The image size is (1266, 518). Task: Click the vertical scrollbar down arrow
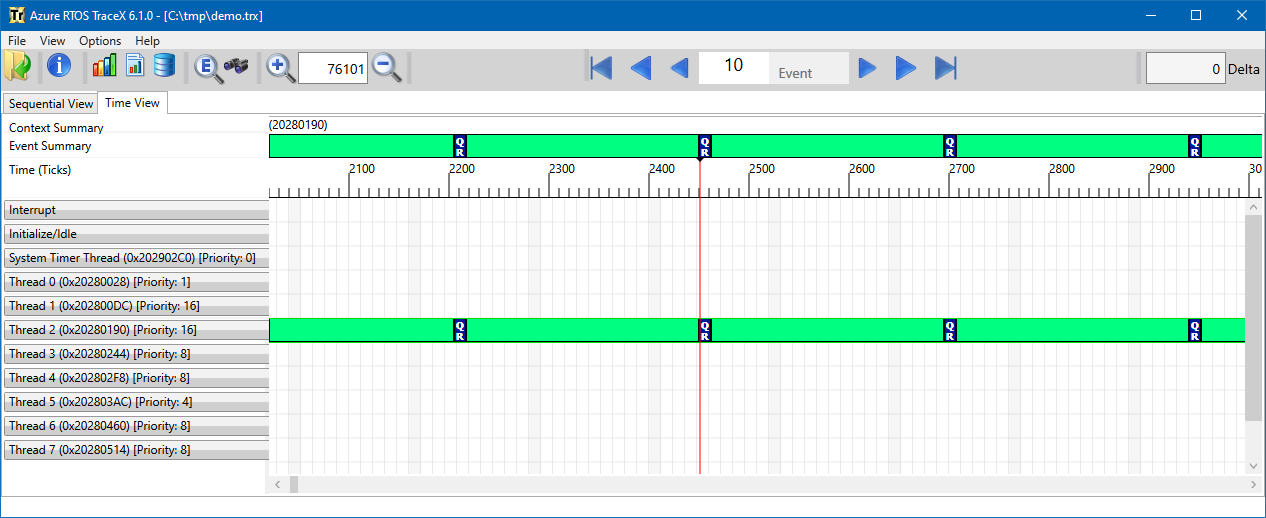tap(1253, 466)
